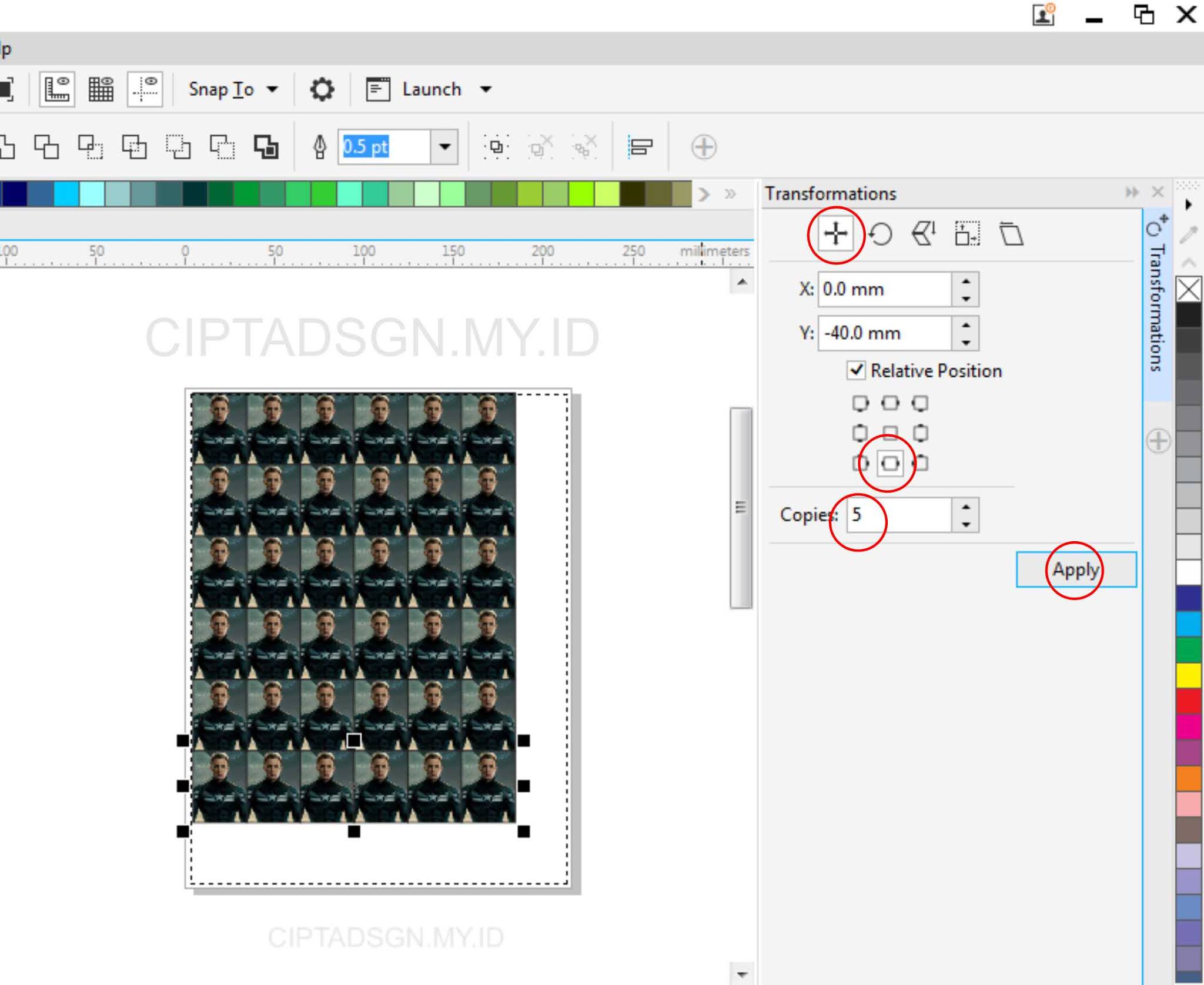This screenshot has width=1204, height=985.
Task: Select the Rotate transformation icon
Action: [880, 234]
